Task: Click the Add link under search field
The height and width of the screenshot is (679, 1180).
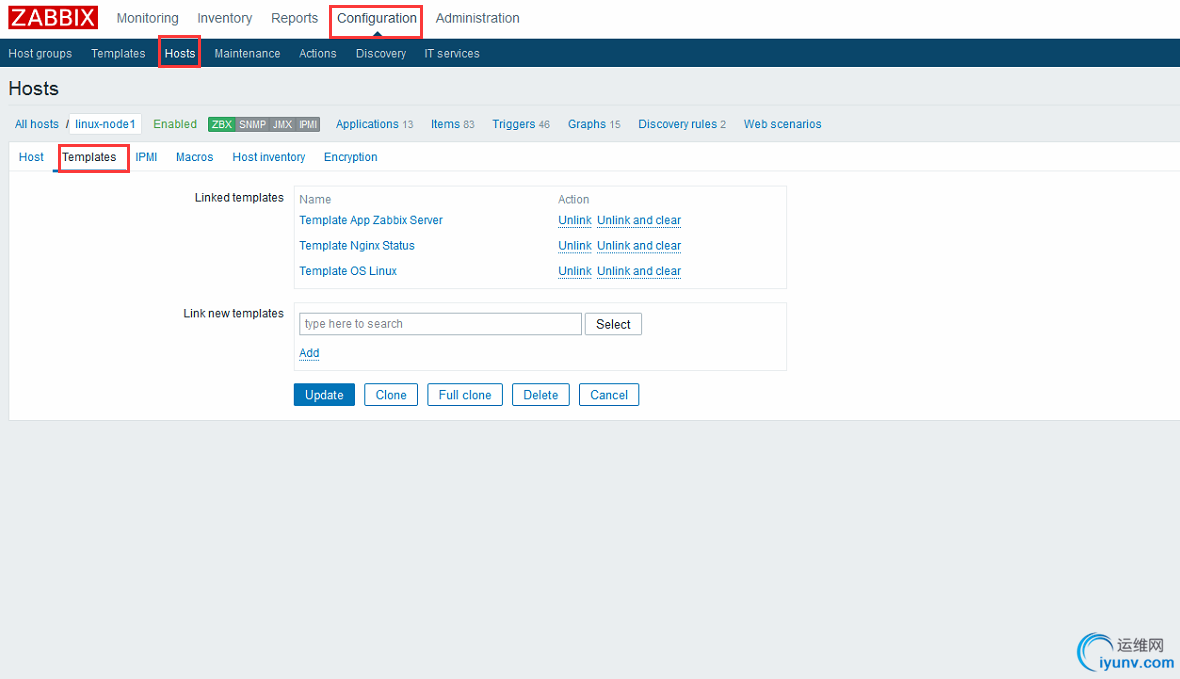Action: (x=309, y=352)
